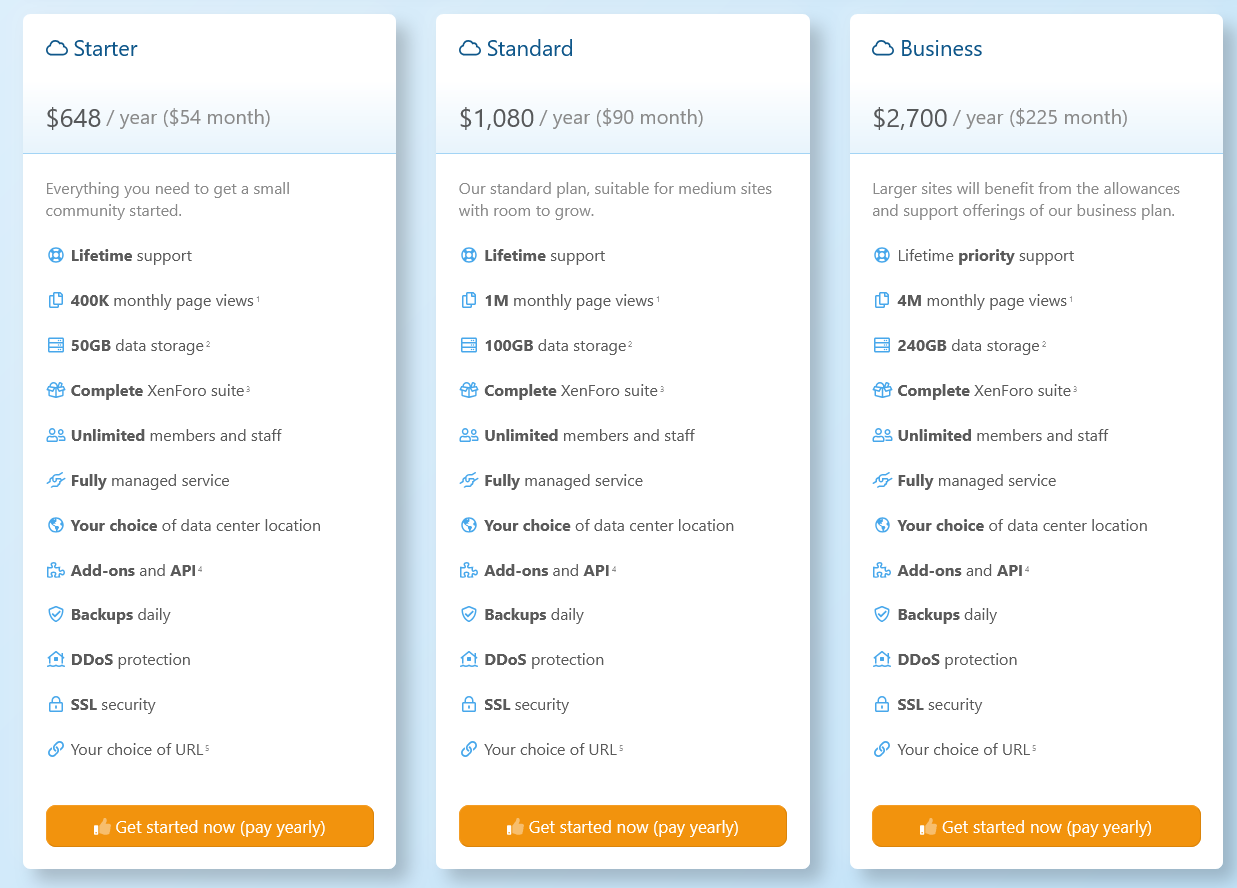This screenshot has height=888, width=1237.
Task: Click the members icon in Starter plan
Action: (x=56, y=435)
